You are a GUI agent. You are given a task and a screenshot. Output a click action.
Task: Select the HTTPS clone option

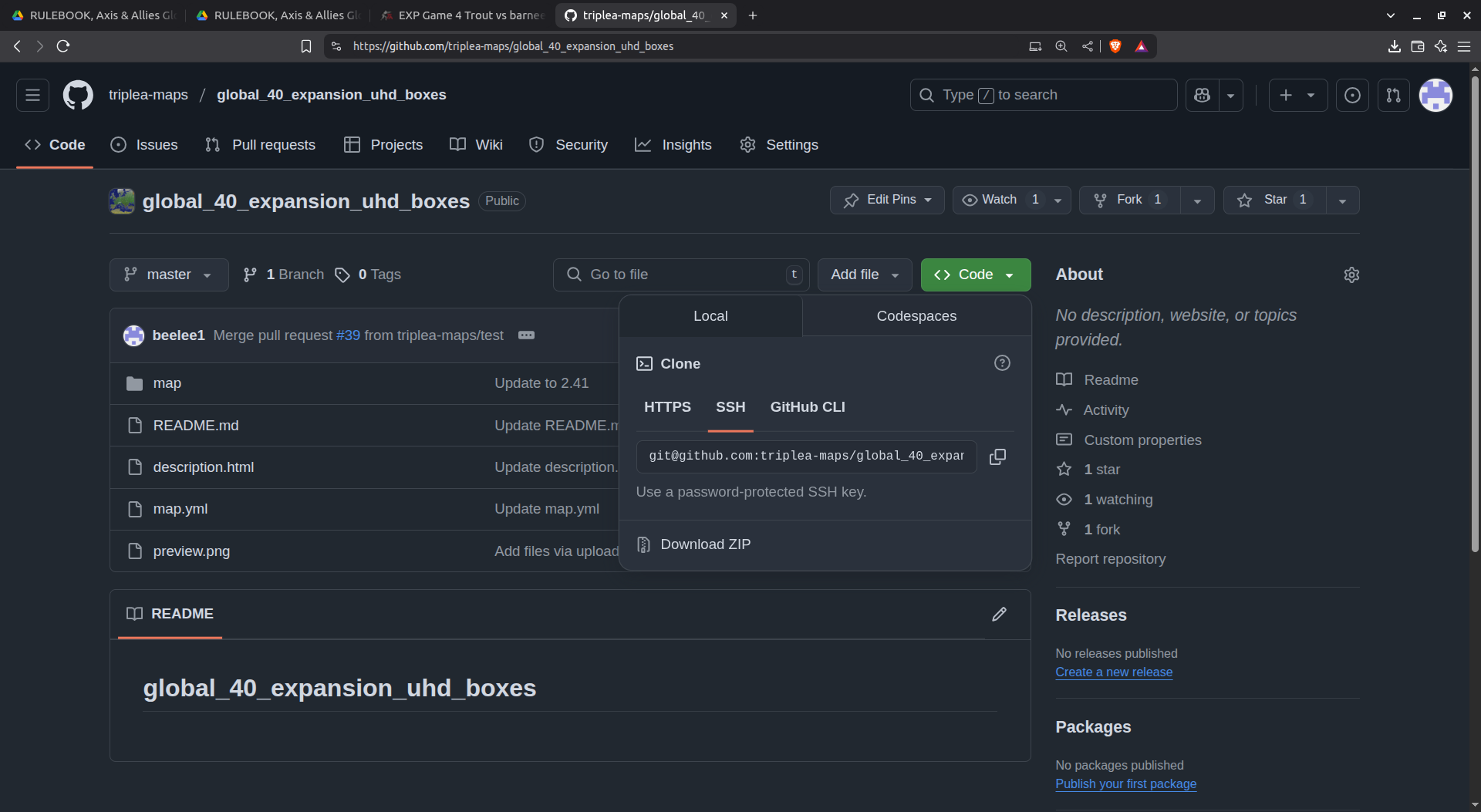(x=667, y=407)
